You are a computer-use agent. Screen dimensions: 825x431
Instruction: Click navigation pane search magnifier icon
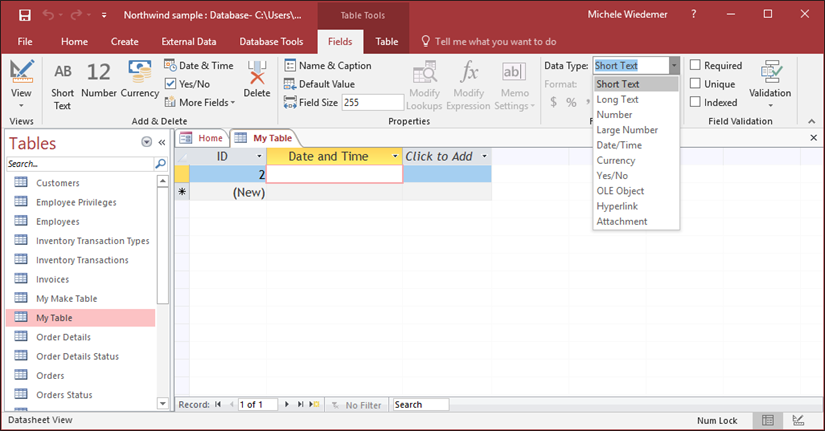coord(160,164)
